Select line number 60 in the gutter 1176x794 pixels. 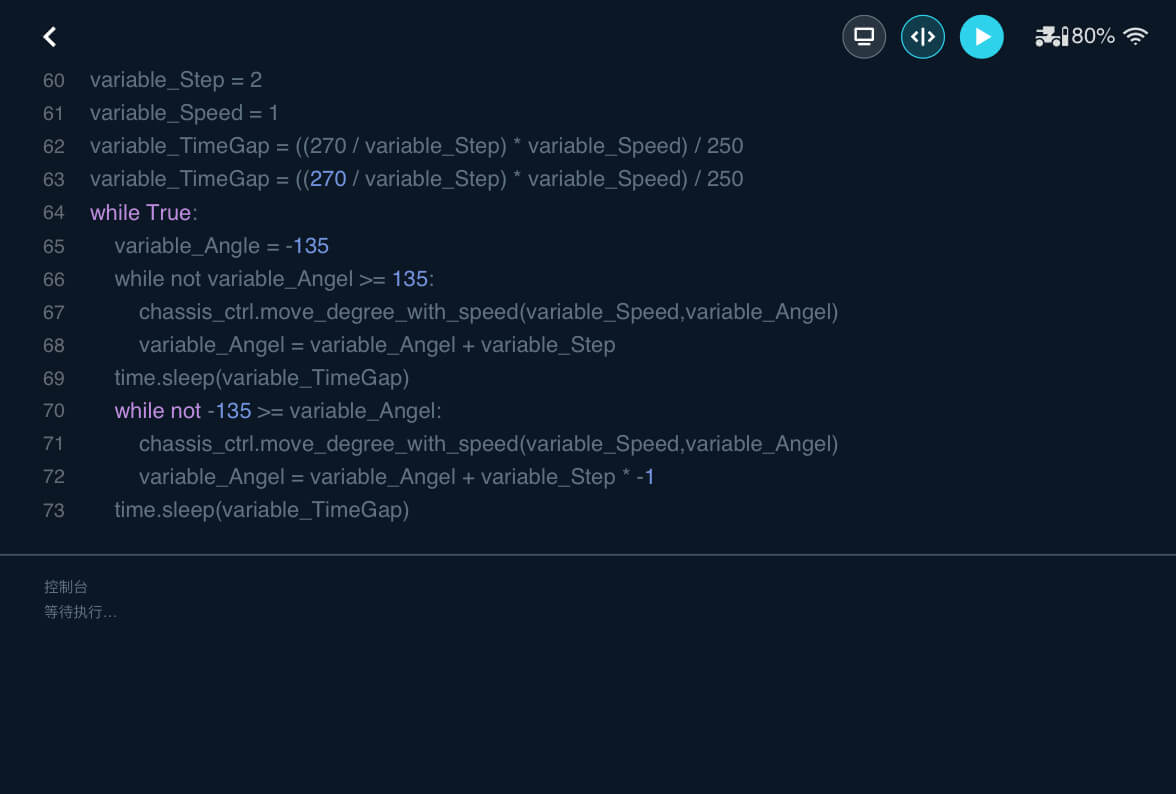53,80
